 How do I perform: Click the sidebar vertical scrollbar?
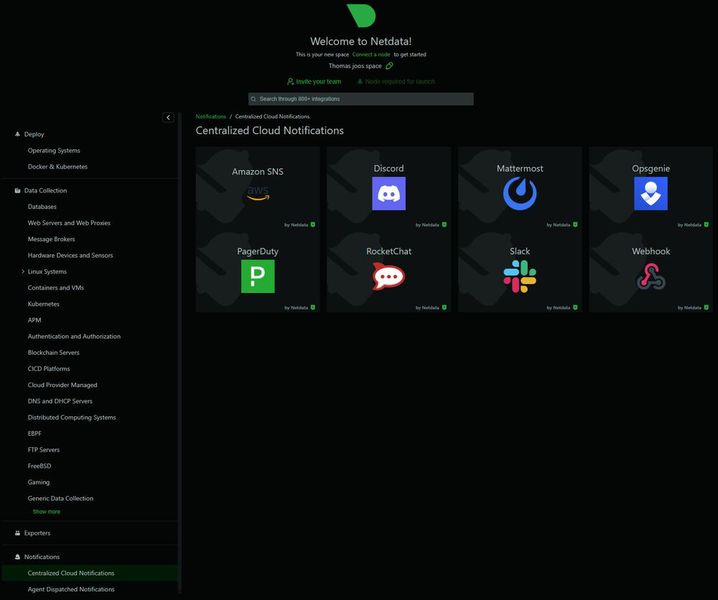[180, 353]
